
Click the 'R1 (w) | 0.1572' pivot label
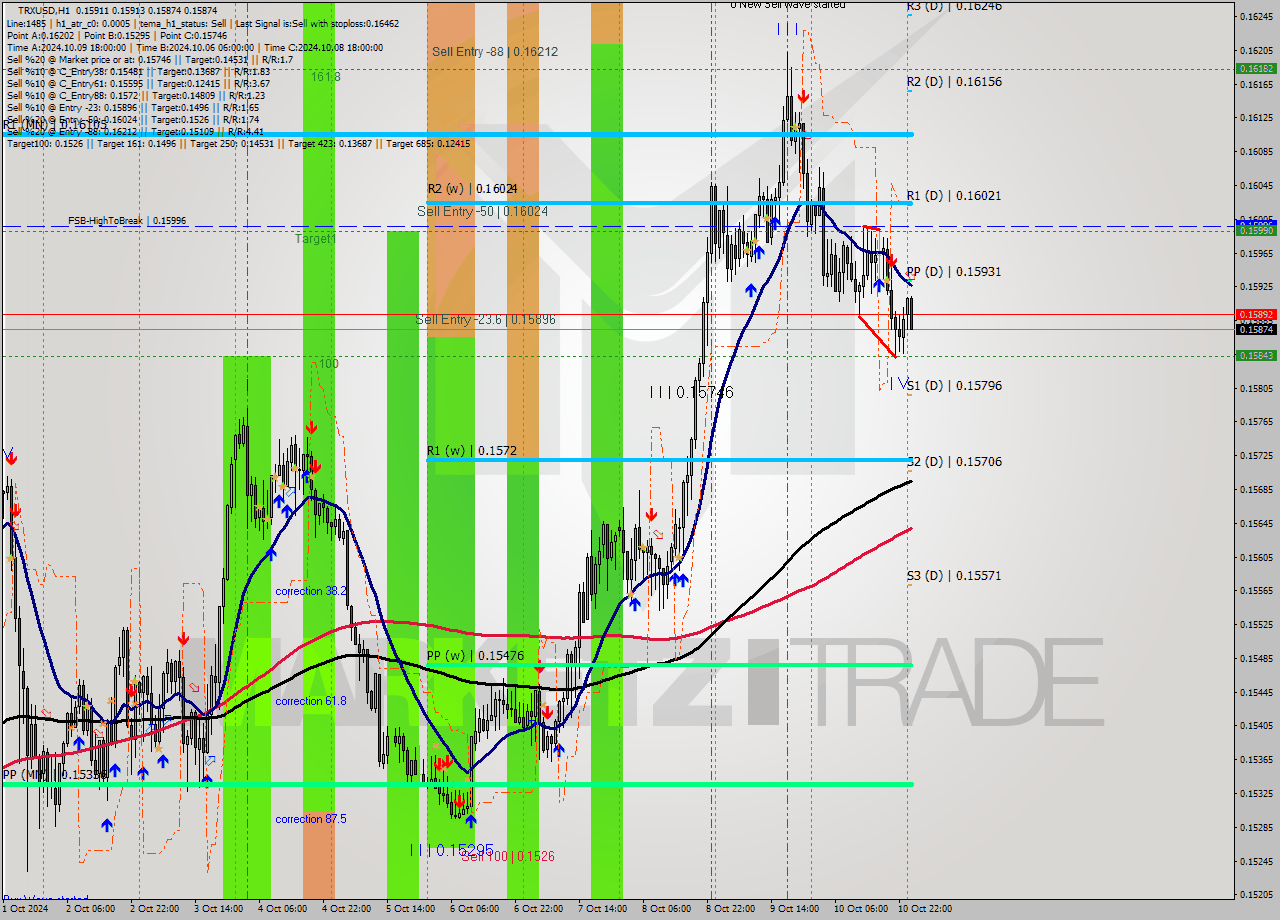pyautogui.click(x=471, y=451)
